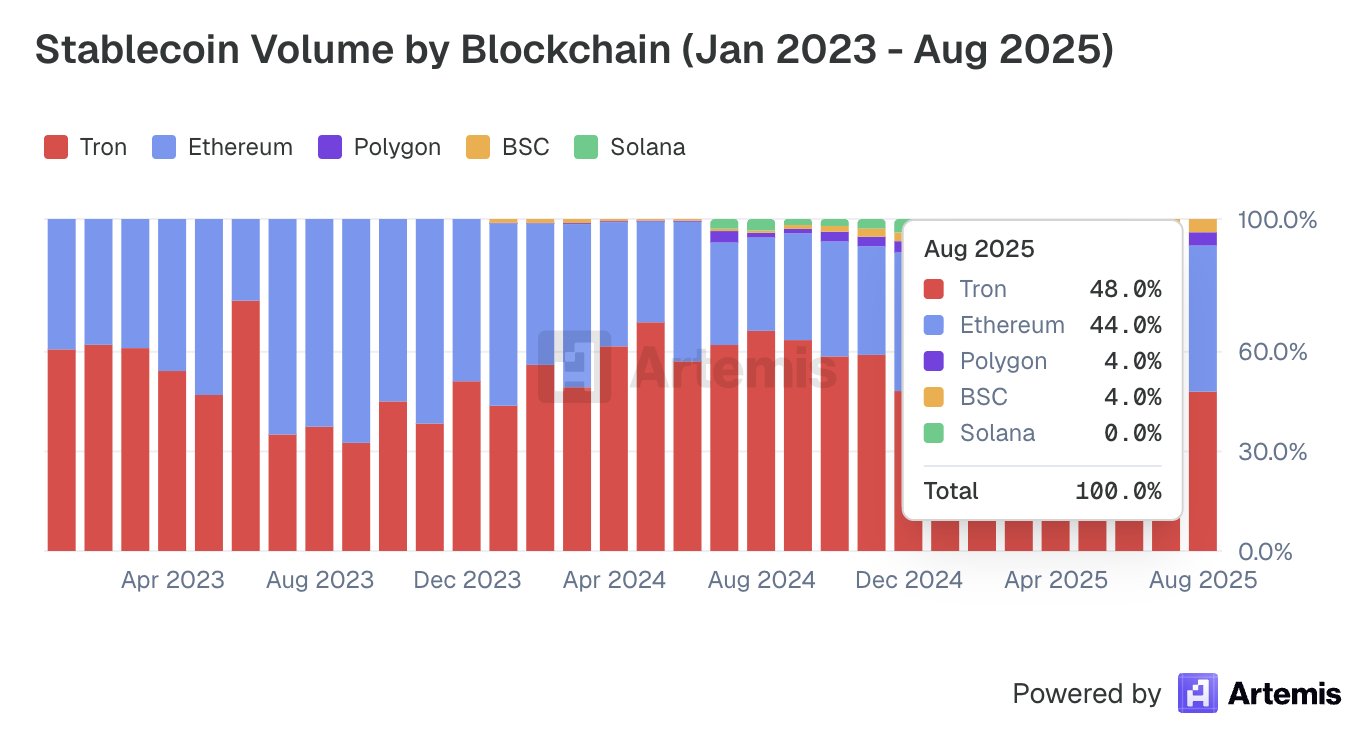Click the Artemis watermark in chart center
Viewport: 1364px width, 742px height.
688,366
